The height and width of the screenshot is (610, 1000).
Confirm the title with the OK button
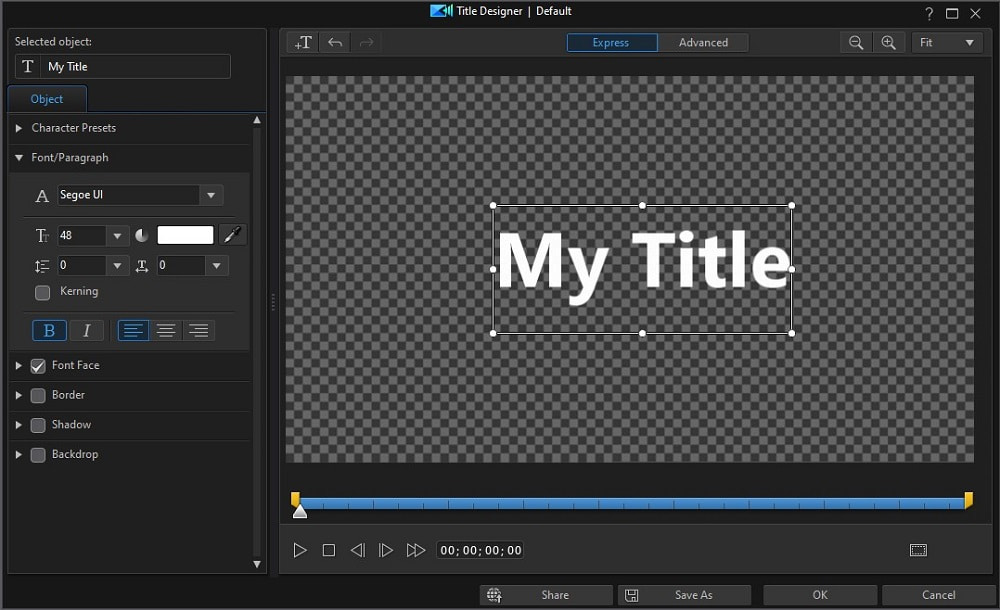820,594
